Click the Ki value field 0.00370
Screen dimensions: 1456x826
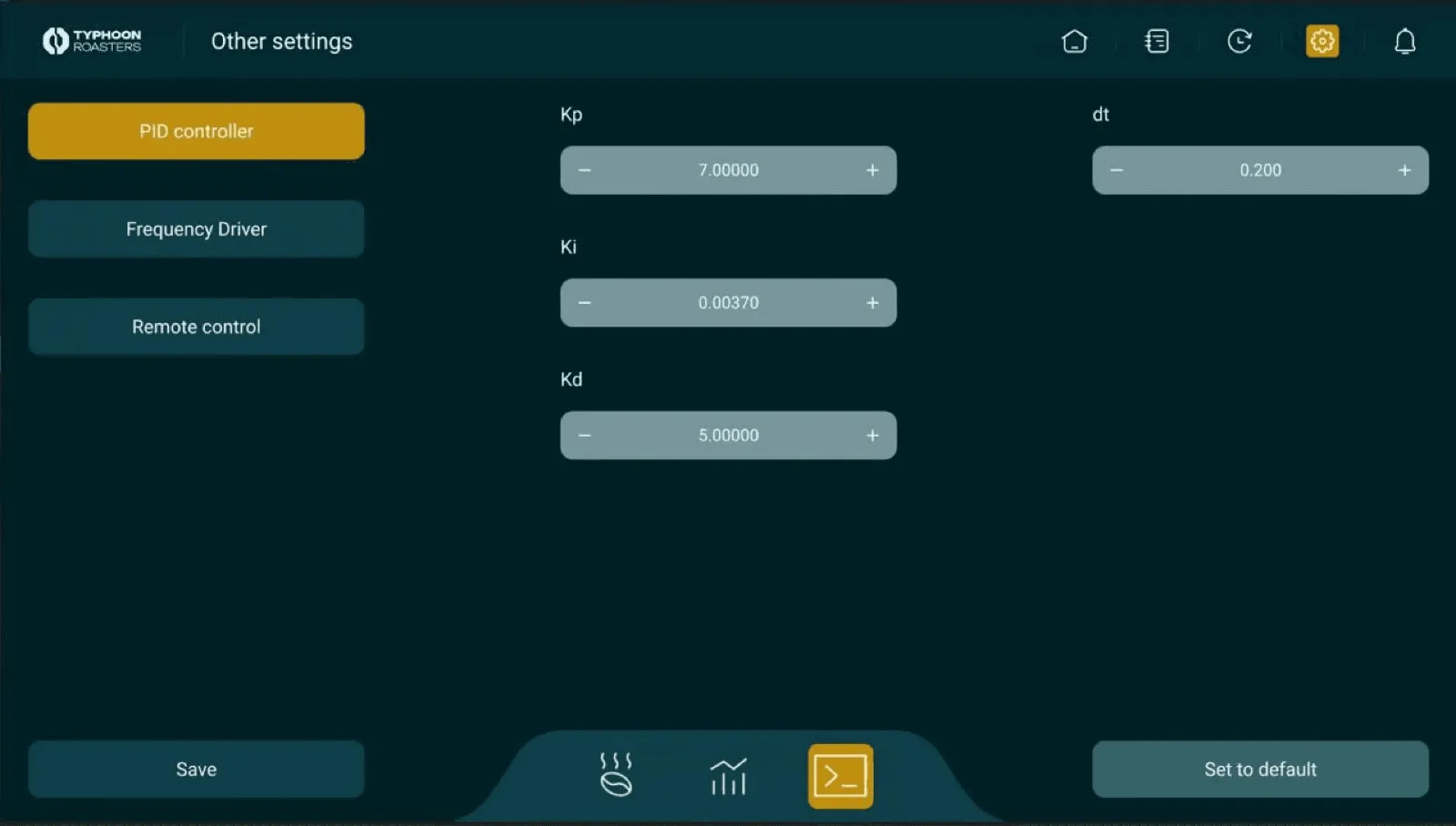point(728,303)
